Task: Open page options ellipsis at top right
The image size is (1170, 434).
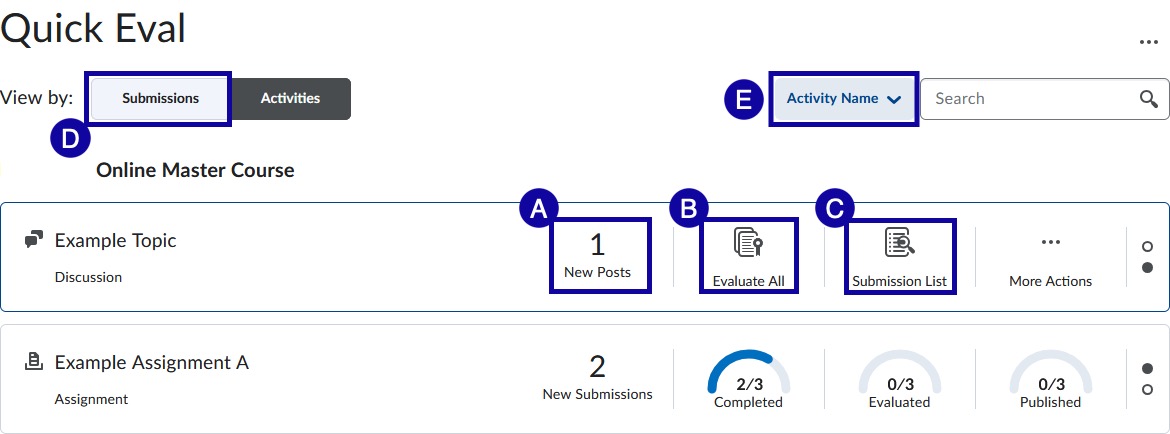Action: [x=1149, y=42]
